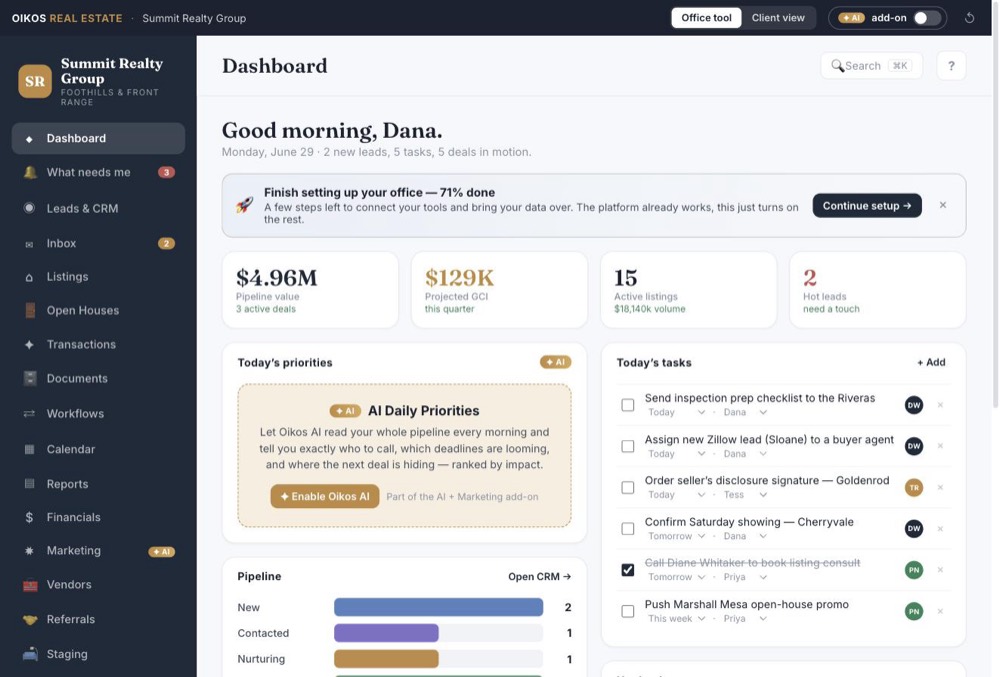Click the Workflows arrows icon
The height and width of the screenshot is (677, 1000).
click(29, 414)
